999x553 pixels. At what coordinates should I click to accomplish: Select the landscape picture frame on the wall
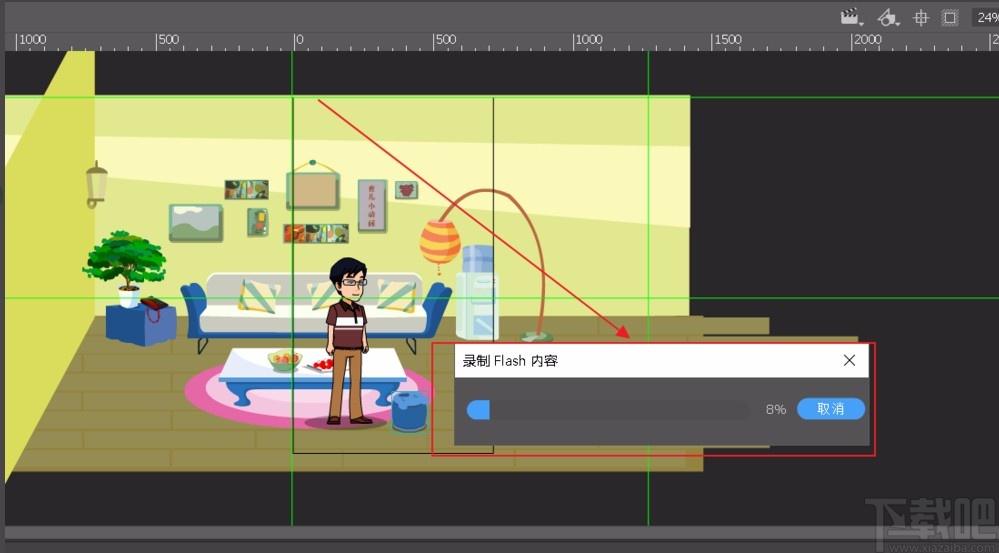[x=196, y=223]
